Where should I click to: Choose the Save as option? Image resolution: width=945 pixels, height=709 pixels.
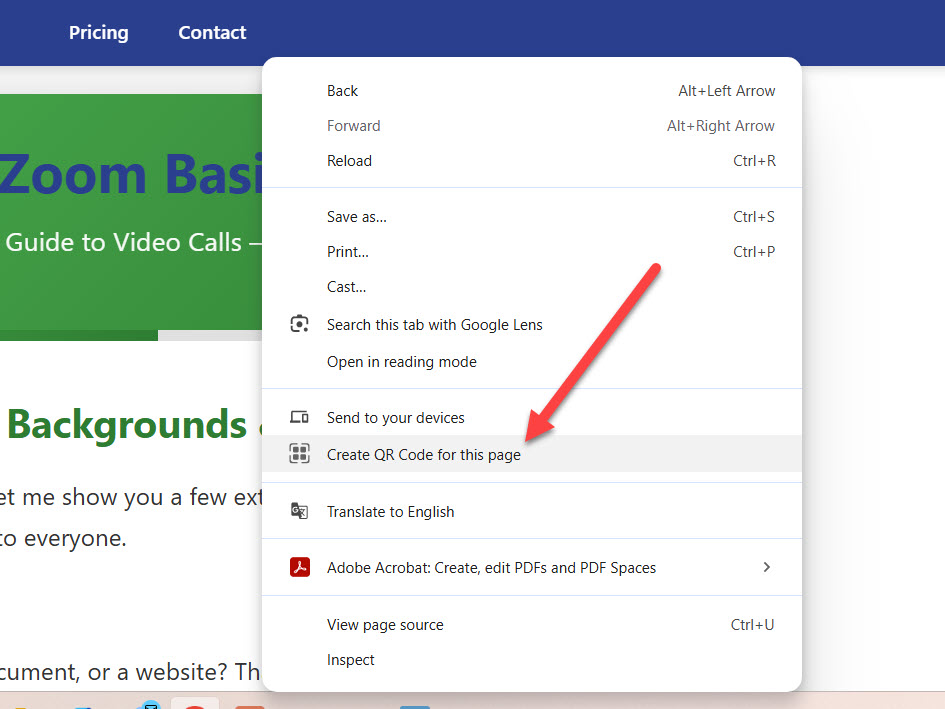click(356, 216)
